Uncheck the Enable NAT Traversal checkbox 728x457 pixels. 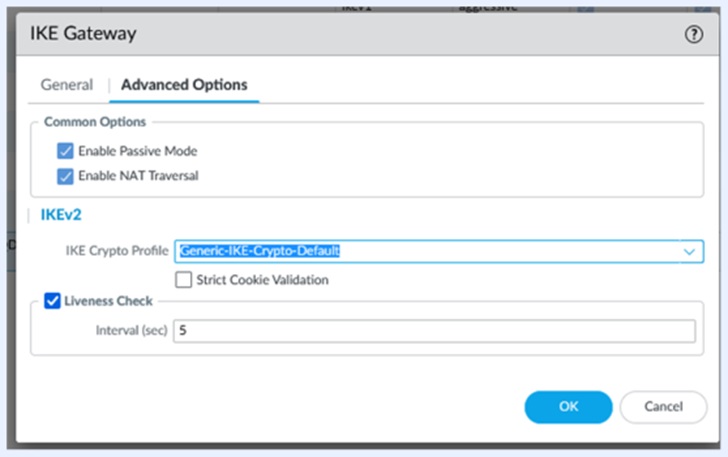point(66,176)
